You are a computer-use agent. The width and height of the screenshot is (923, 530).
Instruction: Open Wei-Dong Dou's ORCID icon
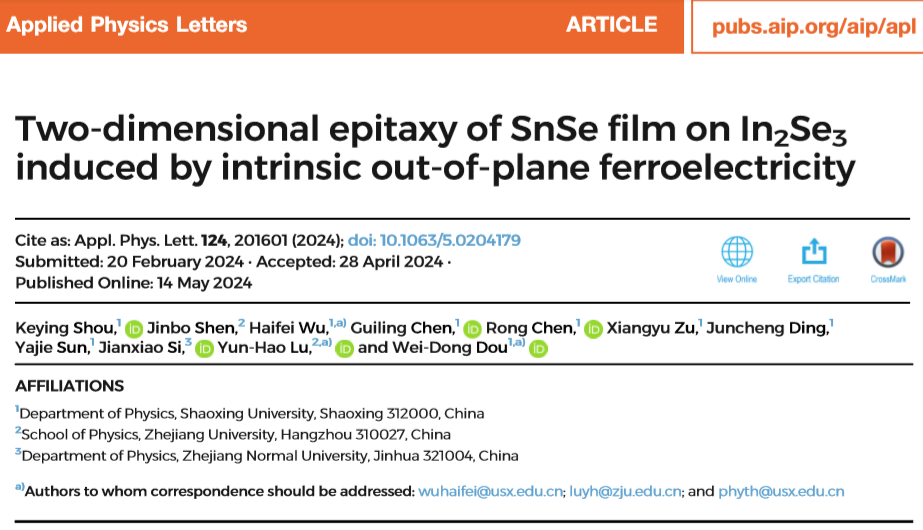click(x=538, y=348)
